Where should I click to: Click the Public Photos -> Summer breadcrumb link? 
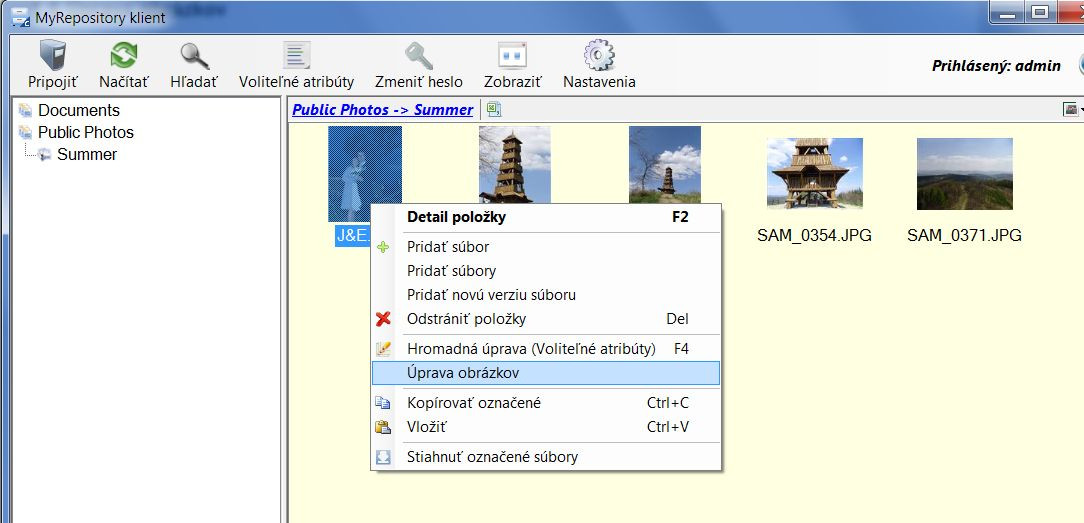382,110
